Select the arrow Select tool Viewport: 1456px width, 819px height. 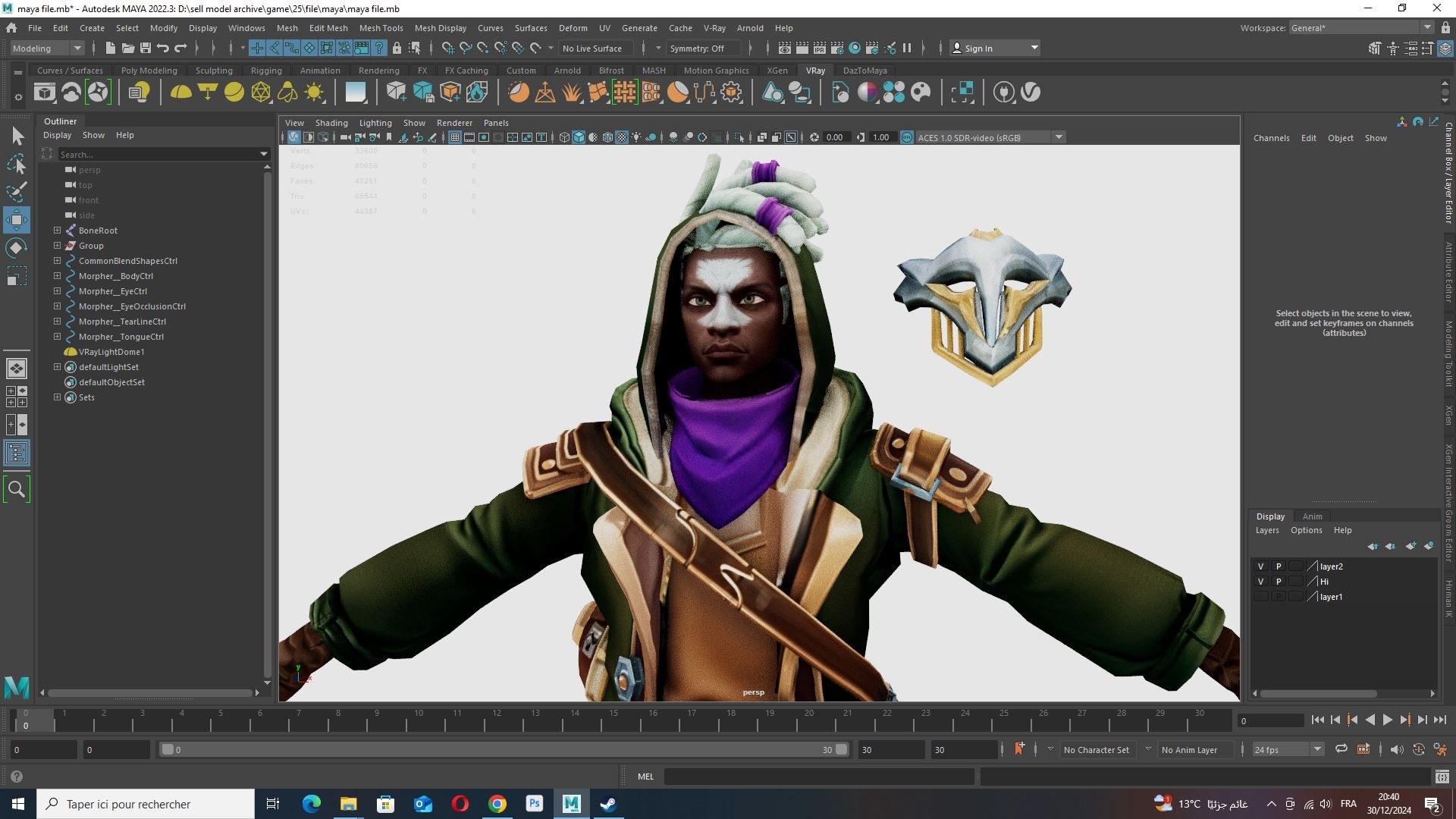17,136
